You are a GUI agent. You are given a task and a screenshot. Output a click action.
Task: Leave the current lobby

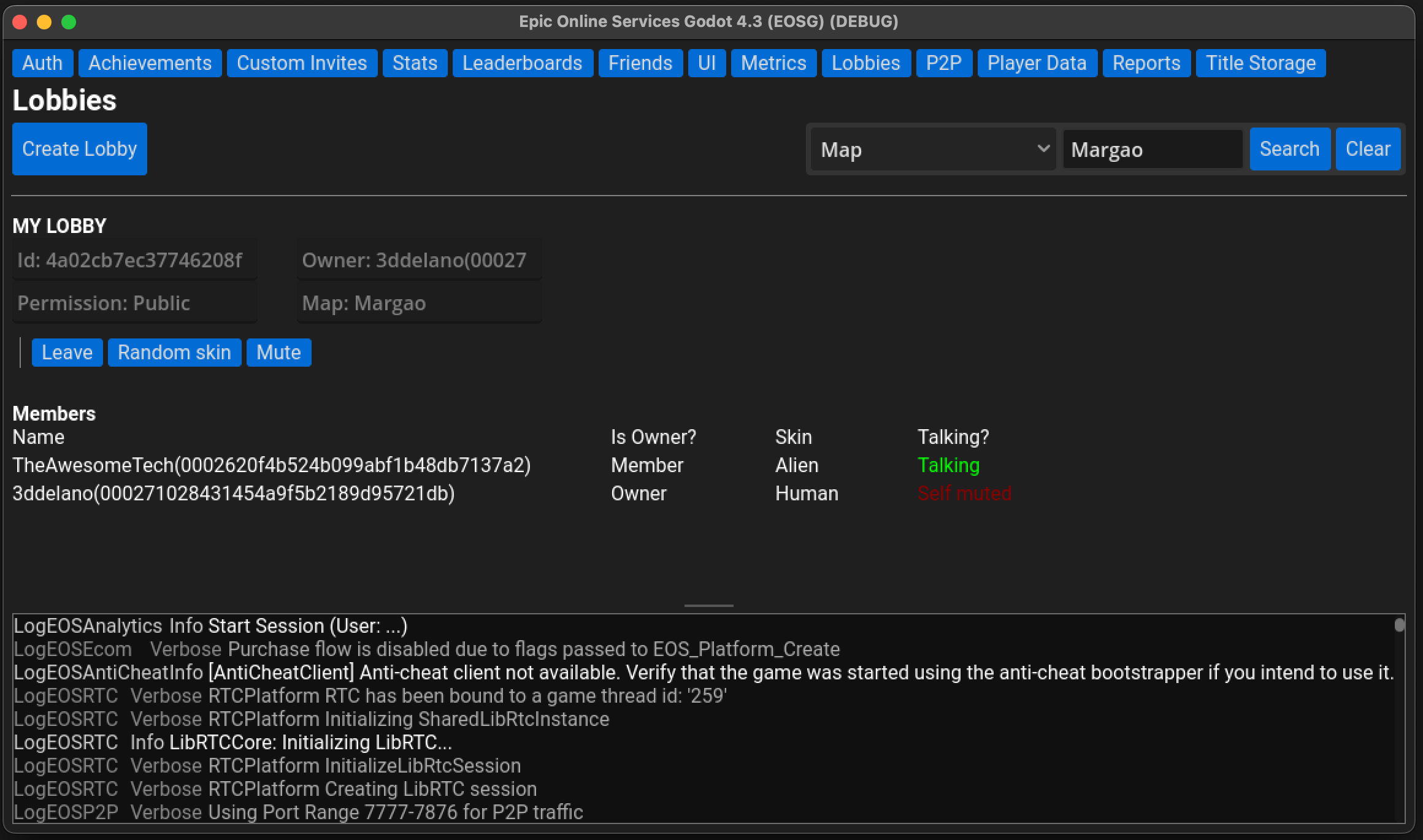click(67, 353)
